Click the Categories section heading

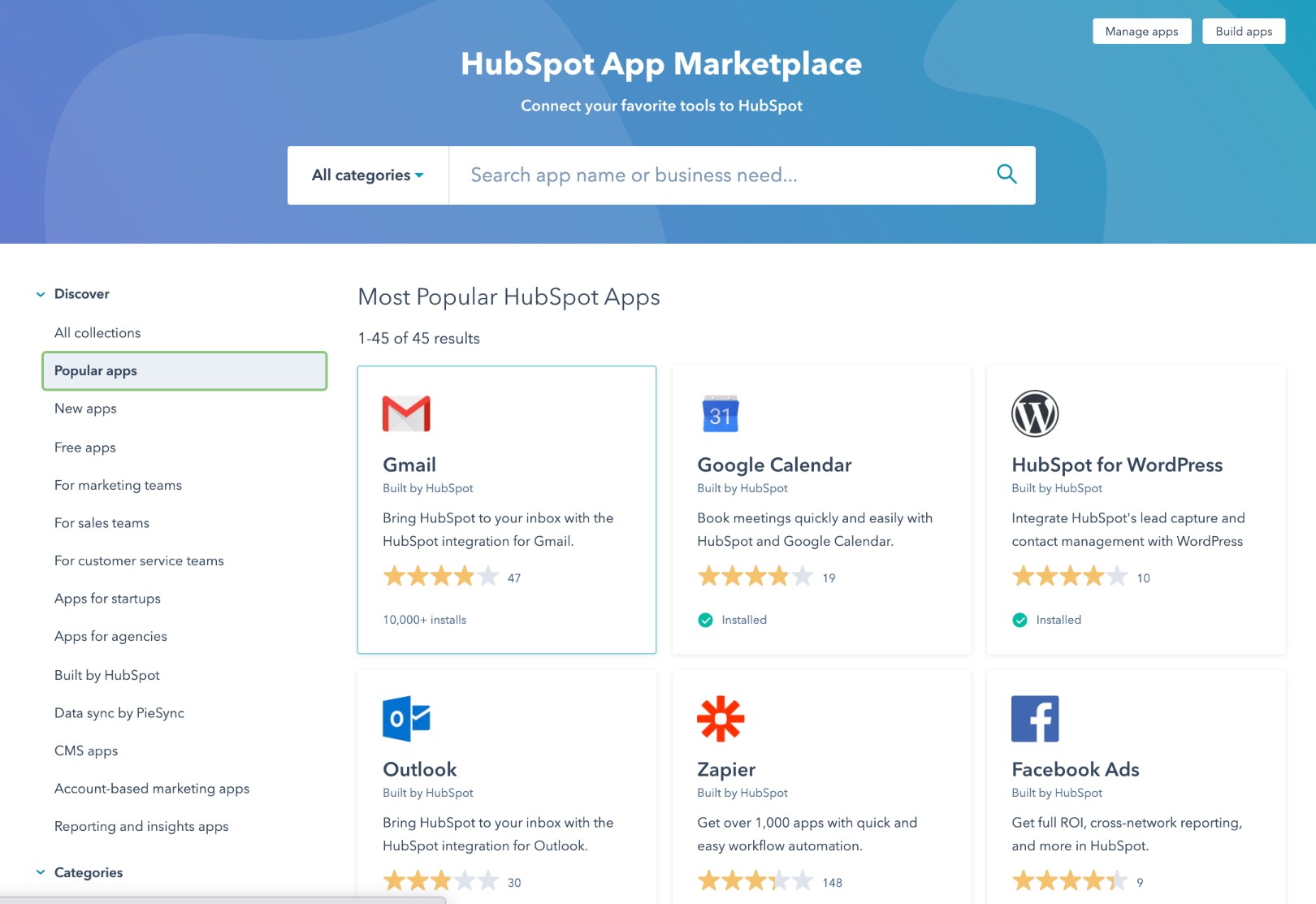89,872
